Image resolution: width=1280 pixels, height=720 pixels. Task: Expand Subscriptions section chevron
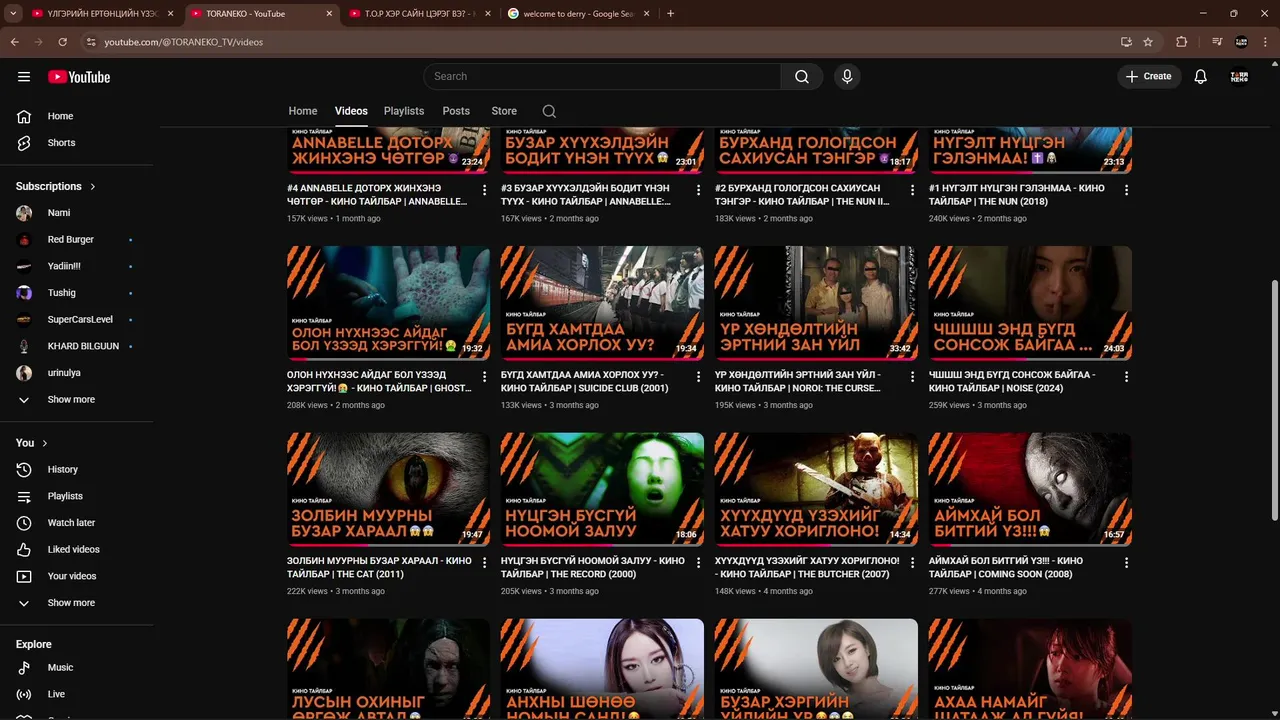93,186
